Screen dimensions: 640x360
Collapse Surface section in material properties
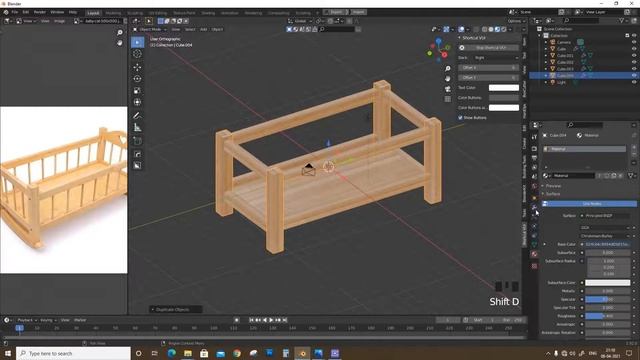tap(552, 194)
